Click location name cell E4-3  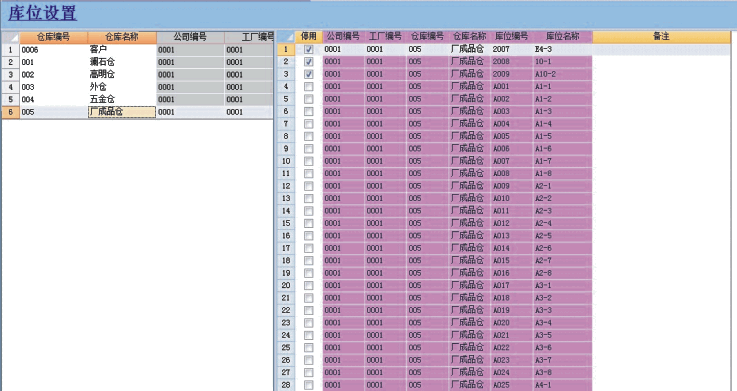563,49
